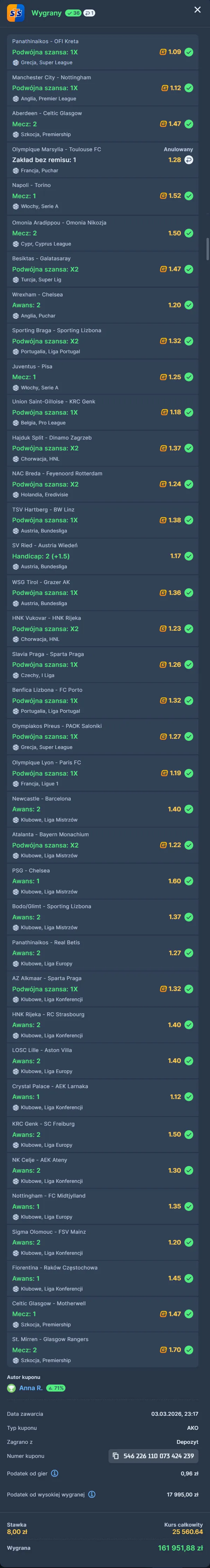Click the green 36 won bets badge
The width and height of the screenshot is (210, 1568).
(73, 12)
